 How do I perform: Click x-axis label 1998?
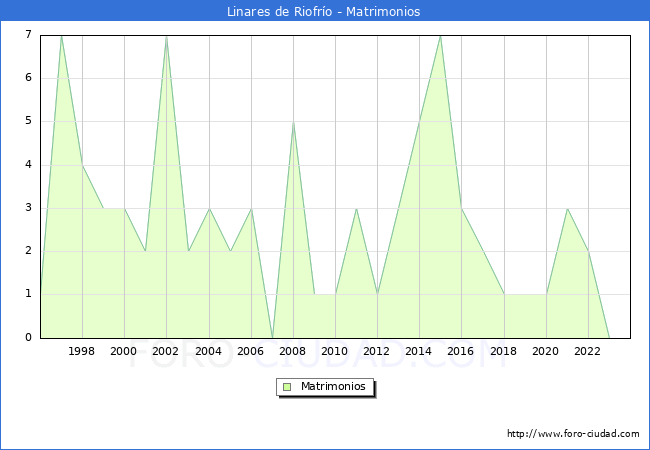[81, 351]
